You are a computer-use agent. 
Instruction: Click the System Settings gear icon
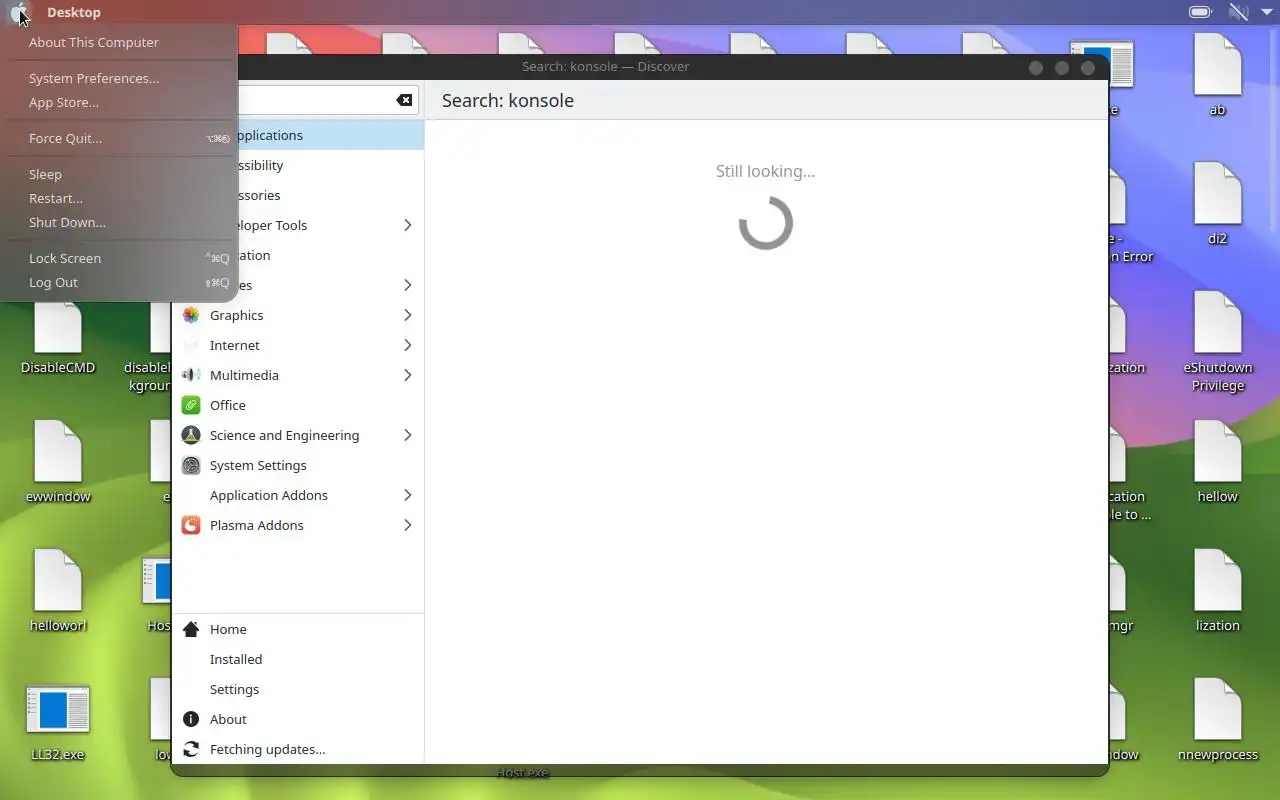(x=191, y=465)
